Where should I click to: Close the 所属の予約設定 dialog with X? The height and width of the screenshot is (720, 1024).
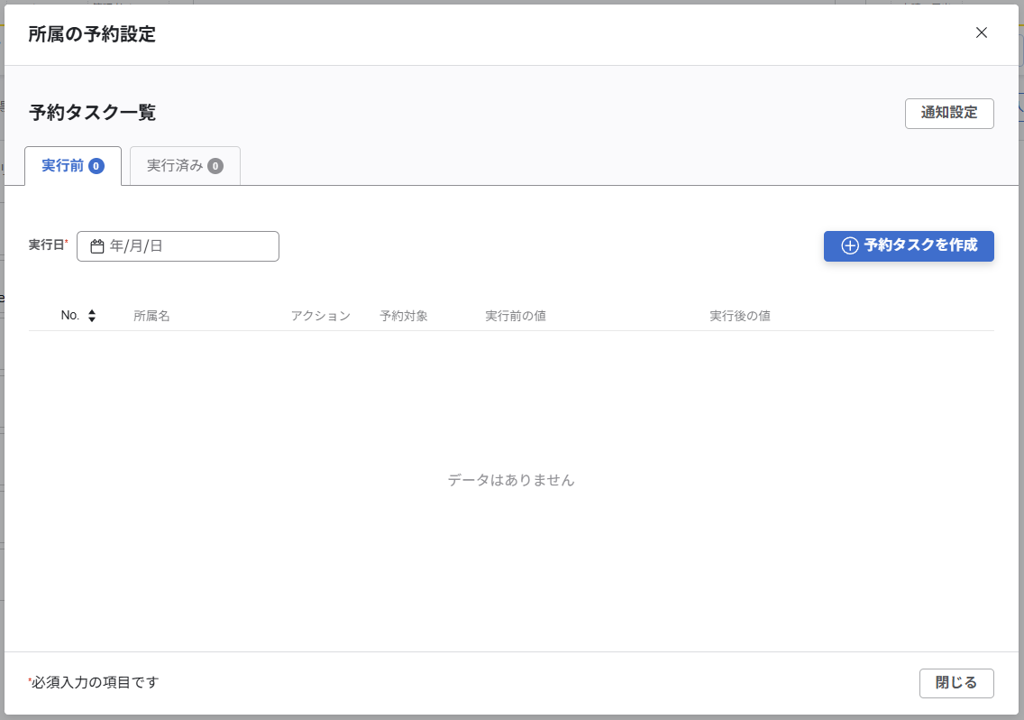(x=981, y=33)
